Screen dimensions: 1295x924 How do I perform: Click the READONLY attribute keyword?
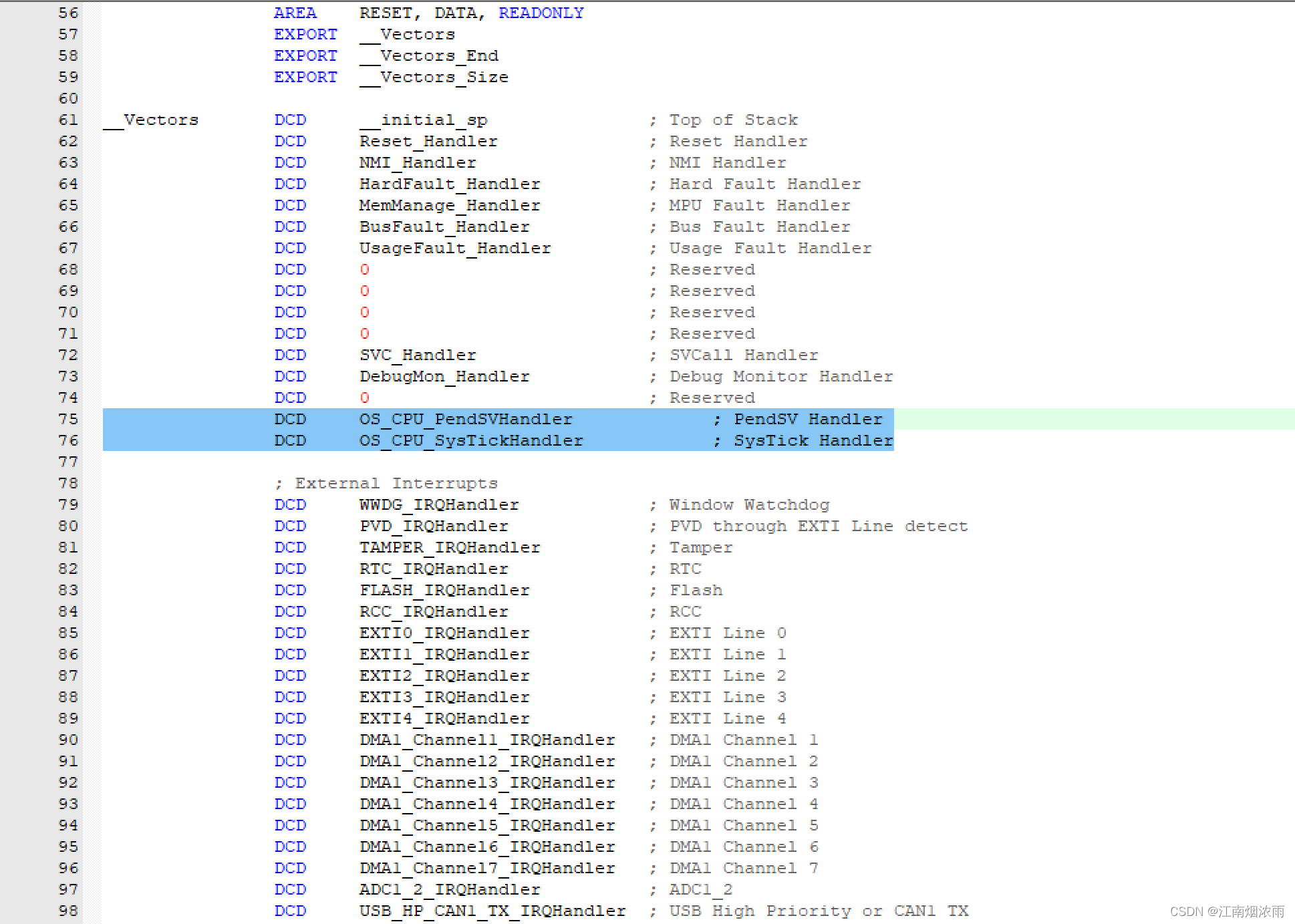point(541,13)
